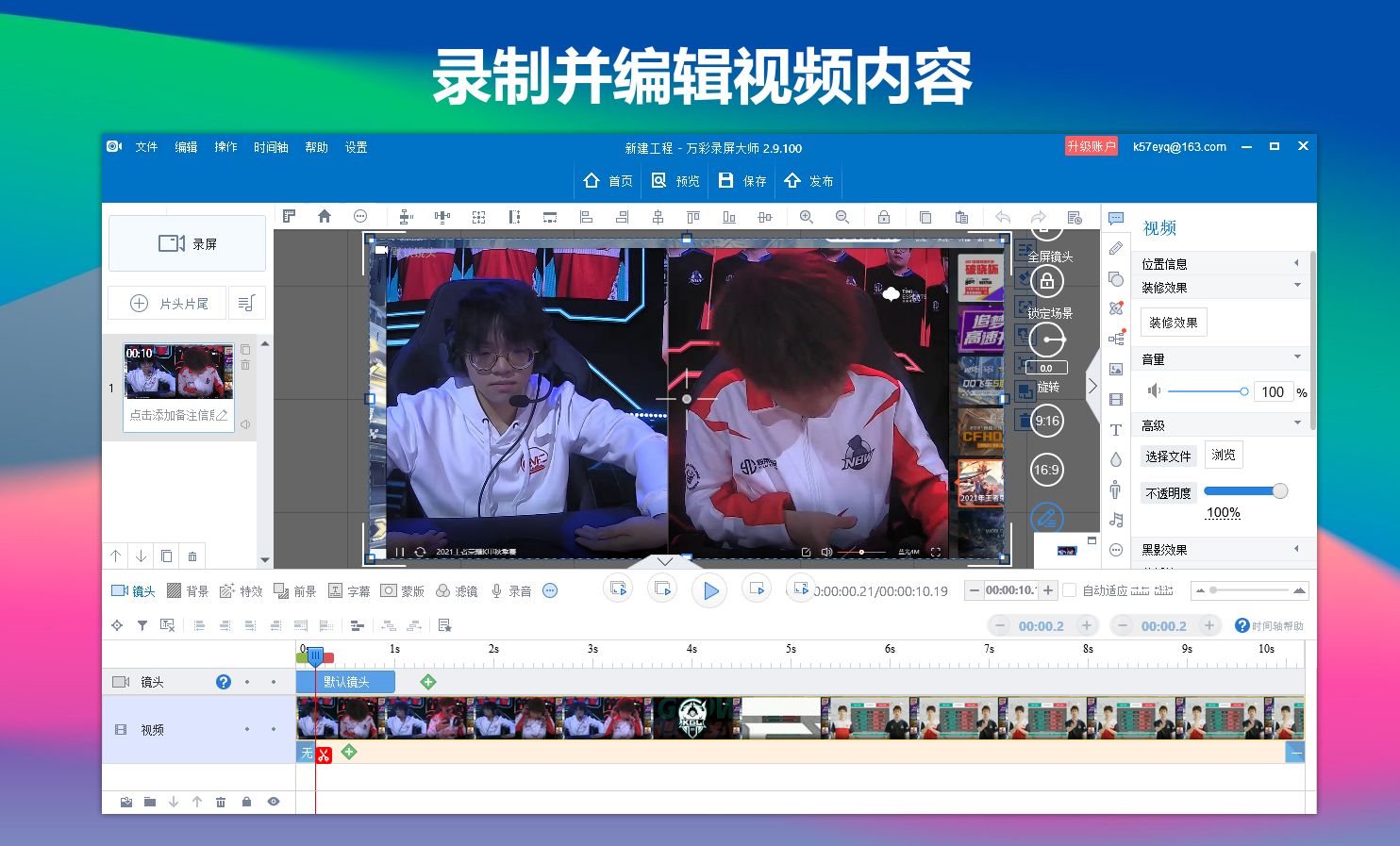Image resolution: width=1400 pixels, height=846 pixels.
Task: Open the more circle icon in side panel
Action: pyautogui.click(x=1116, y=550)
